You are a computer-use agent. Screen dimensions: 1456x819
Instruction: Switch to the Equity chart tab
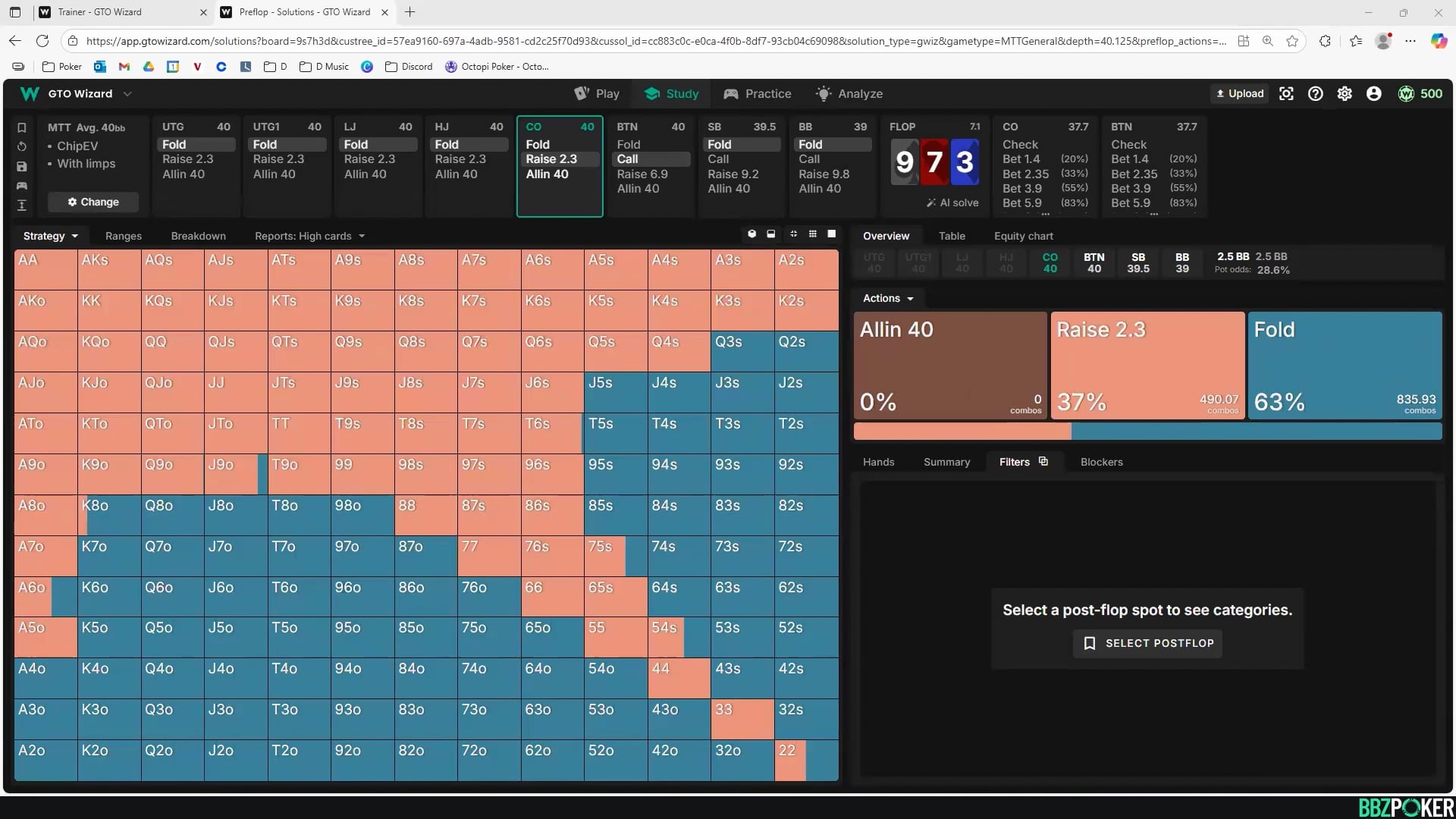point(1023,236)
